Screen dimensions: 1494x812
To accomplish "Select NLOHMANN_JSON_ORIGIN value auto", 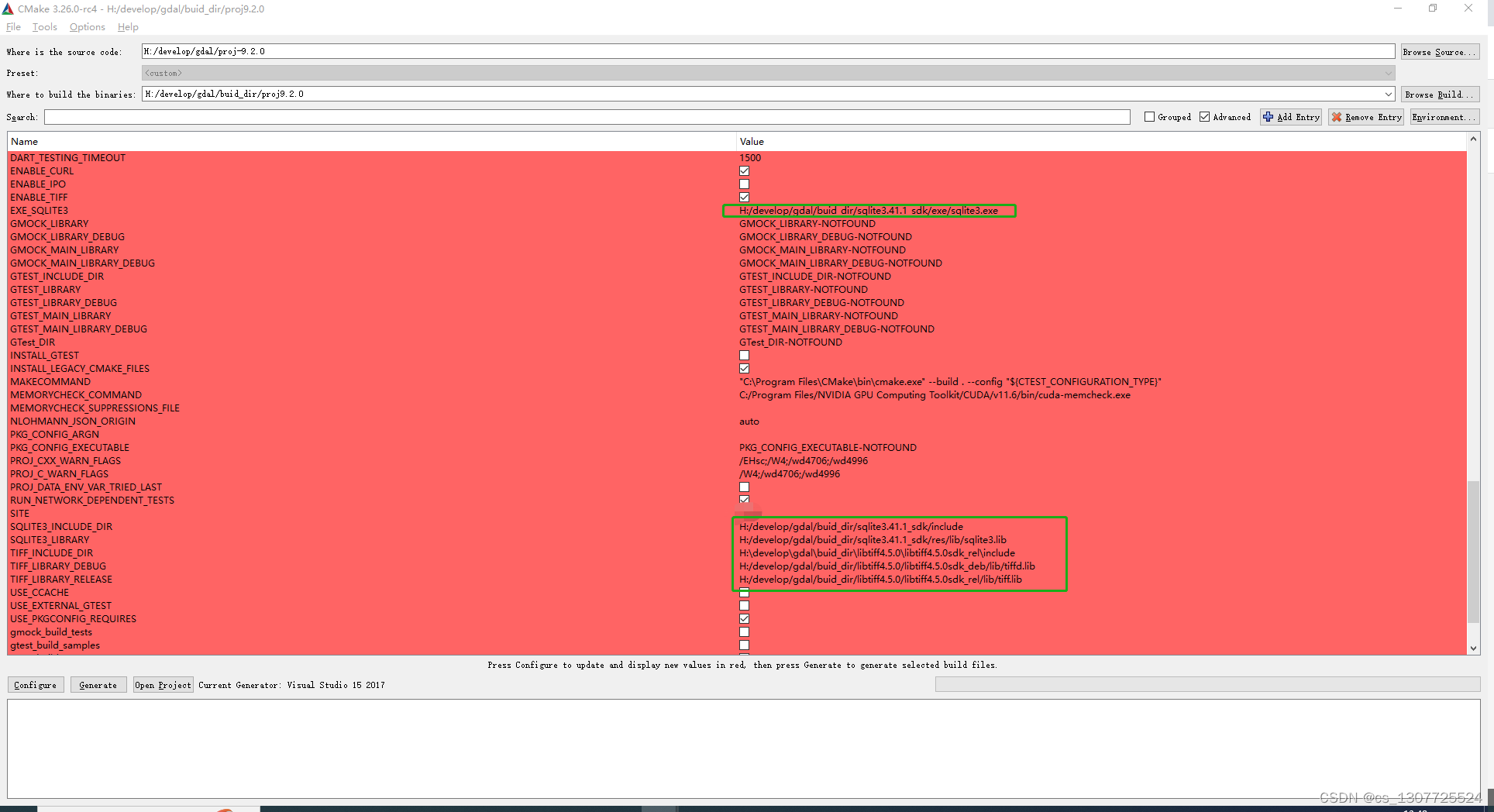I will point(749,421).
